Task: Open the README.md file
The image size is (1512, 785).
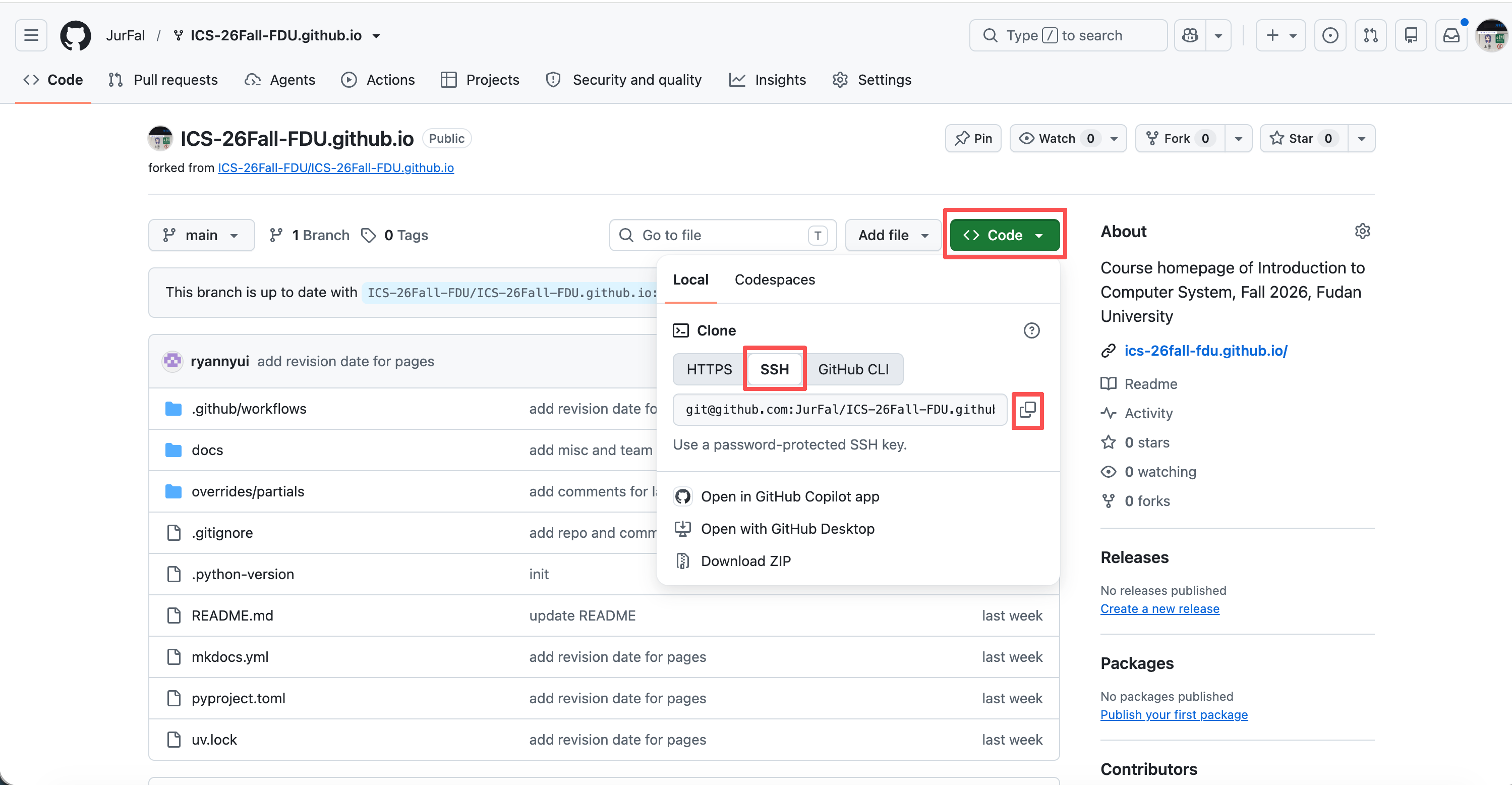Action: [232, 615]
